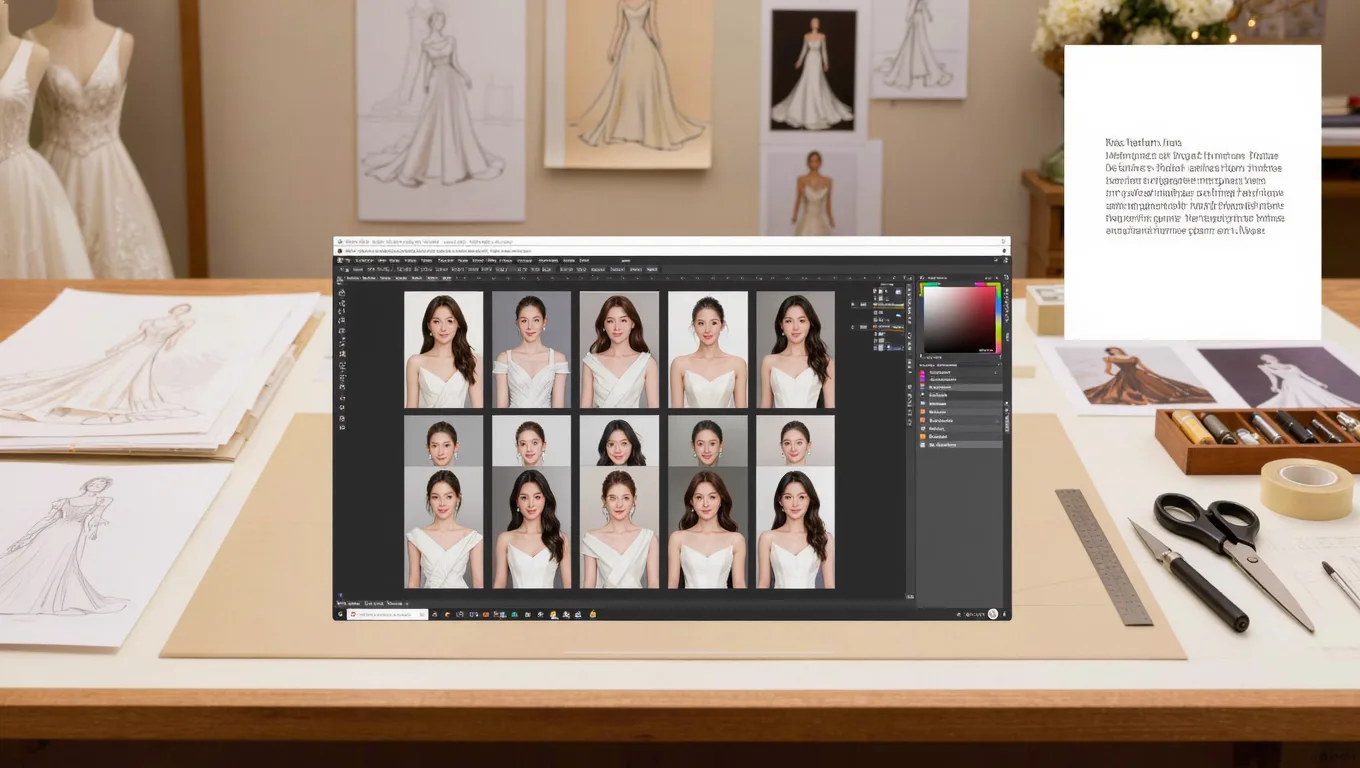Screen dimensions: 1360x768
Task: Click the yellow icon ending the taskbar app row
Action: [593, 614]
